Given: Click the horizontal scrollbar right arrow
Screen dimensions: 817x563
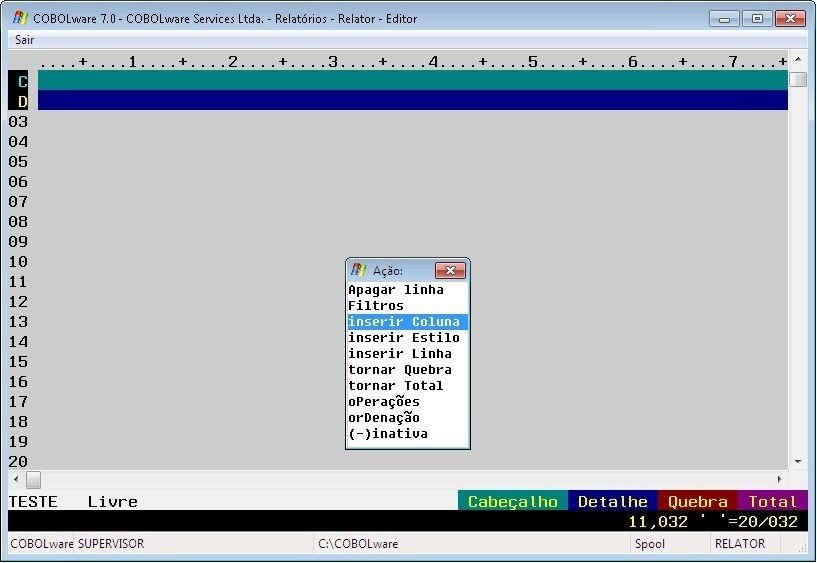Looking at the screenshot, I should 779,480.
